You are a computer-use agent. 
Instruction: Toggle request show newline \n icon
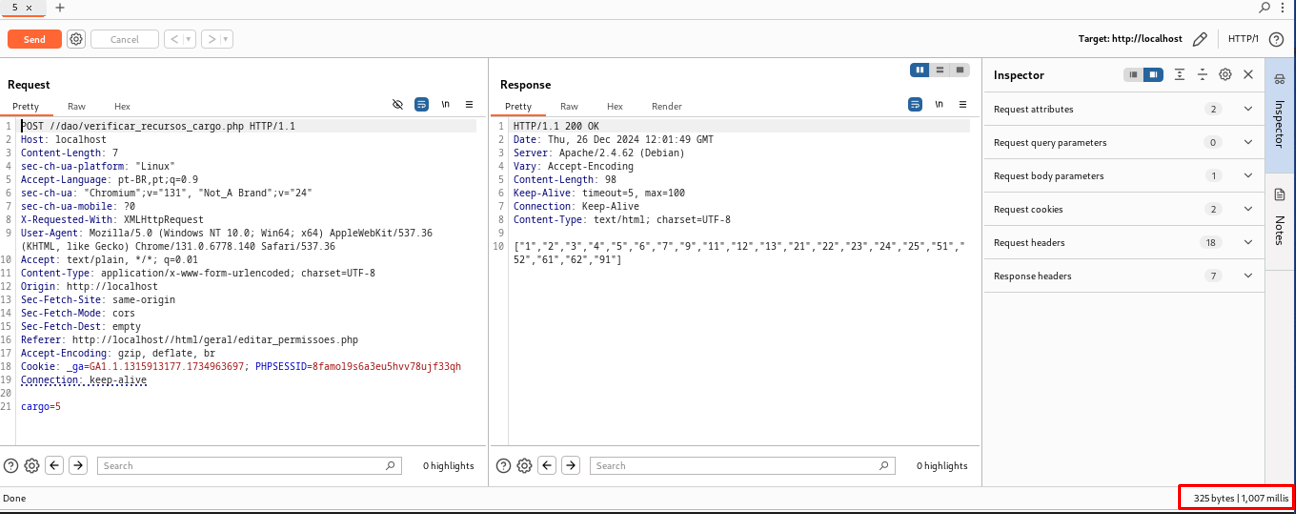445,104
